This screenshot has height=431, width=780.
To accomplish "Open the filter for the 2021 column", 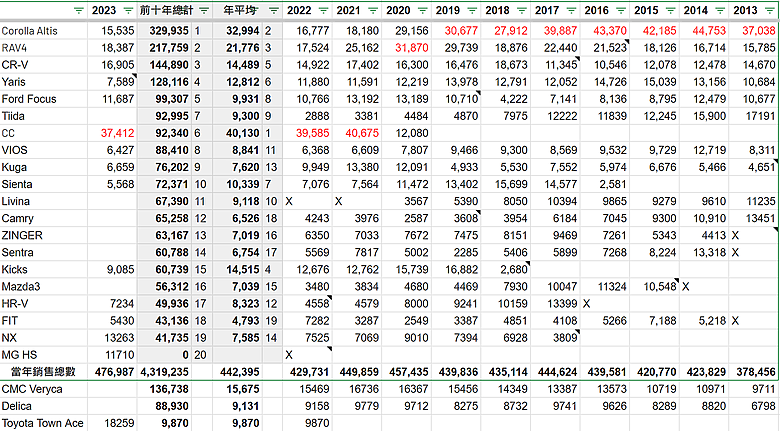I will (x=373, y=10).
